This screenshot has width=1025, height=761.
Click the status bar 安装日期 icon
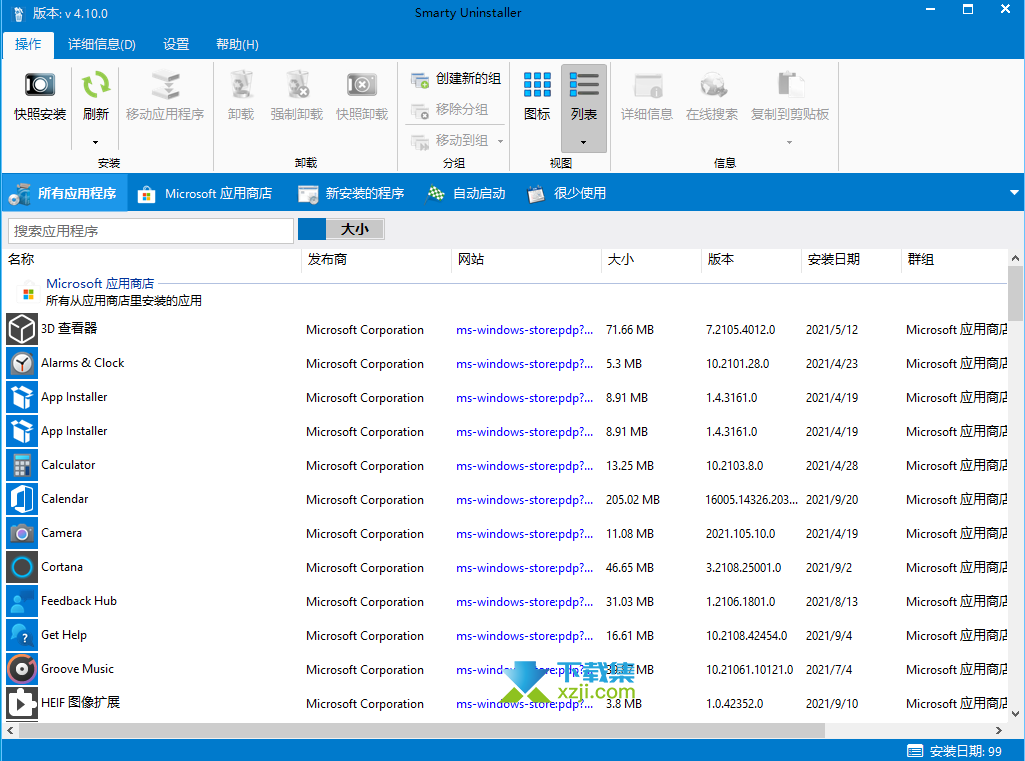915,751
